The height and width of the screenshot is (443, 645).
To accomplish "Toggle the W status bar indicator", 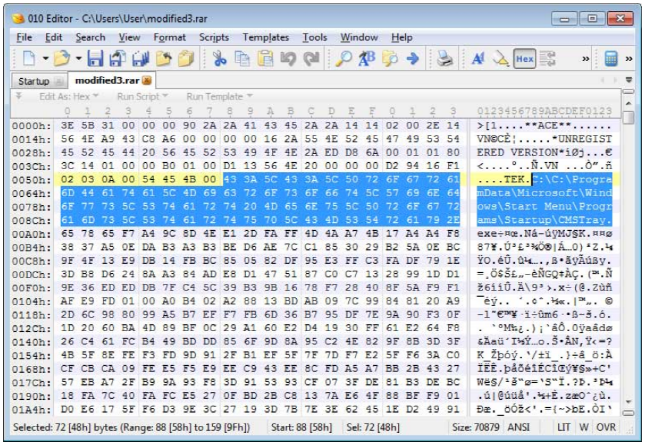I will pyautogui.click(x=584, y=427).
